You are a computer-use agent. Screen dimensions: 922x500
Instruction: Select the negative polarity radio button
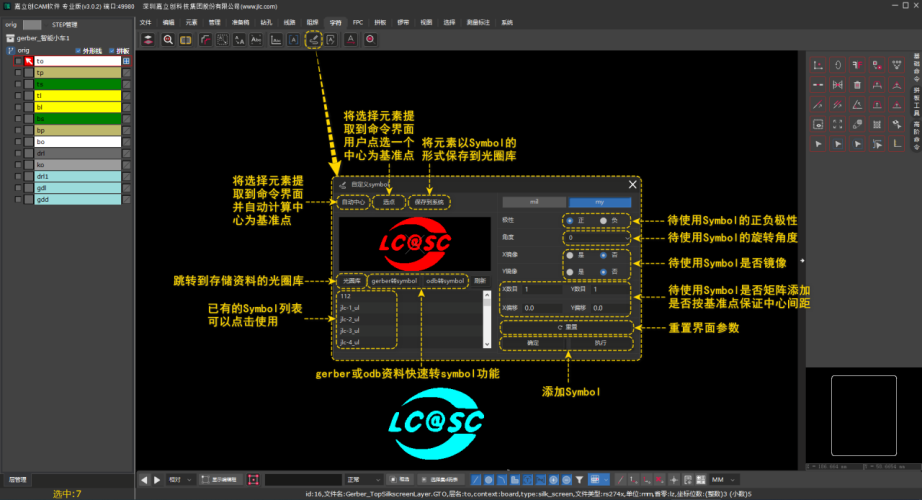tap(603, 221)
